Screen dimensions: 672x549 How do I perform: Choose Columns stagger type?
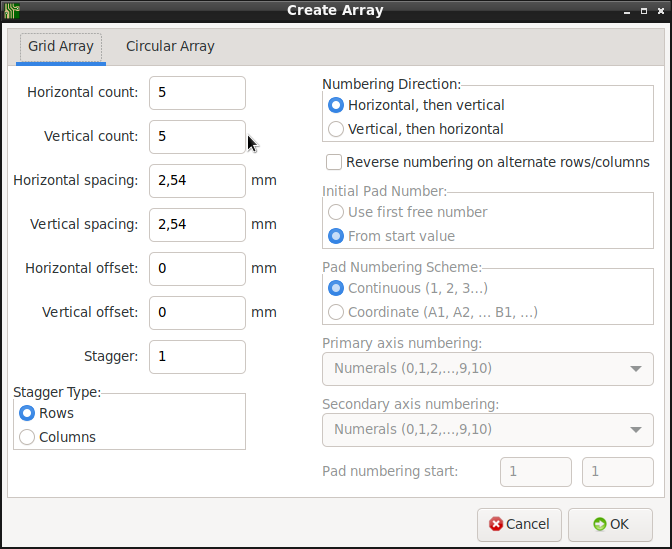(x=57, y=437)
